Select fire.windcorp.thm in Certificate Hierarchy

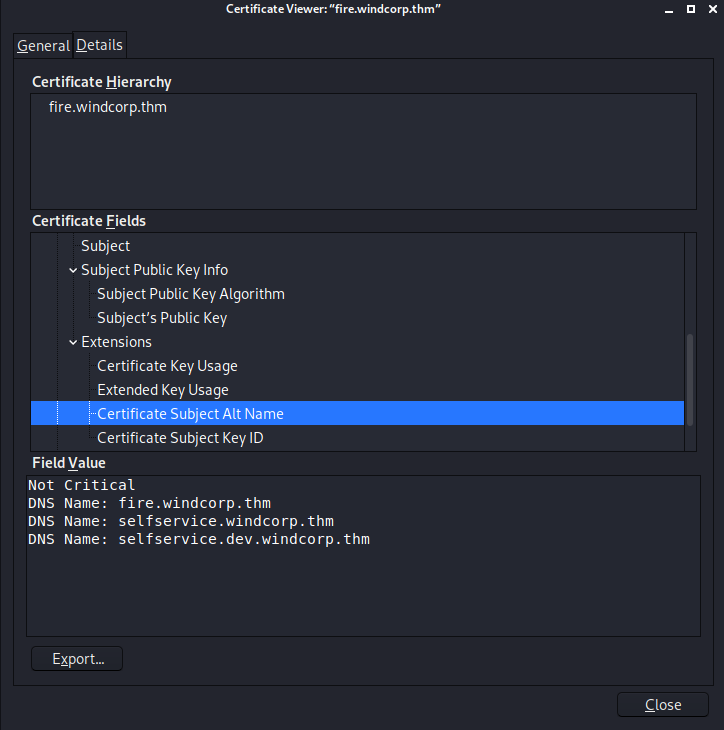pyautogui.click(x=108, y=107)
